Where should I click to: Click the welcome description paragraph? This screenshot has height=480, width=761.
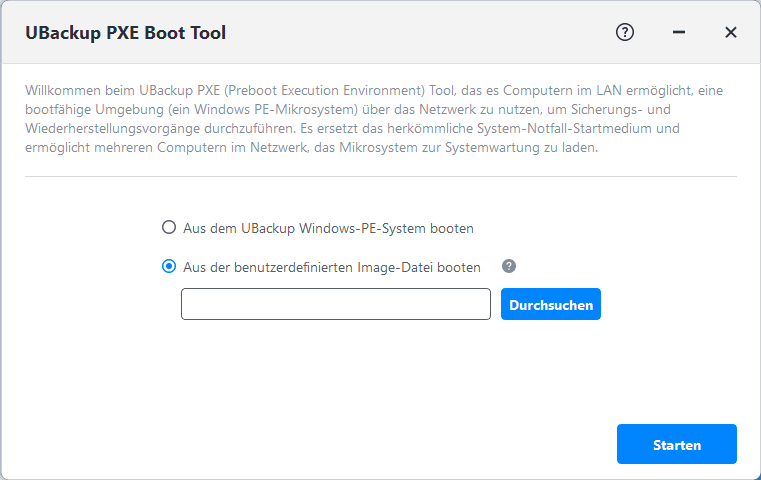point(380,119)
